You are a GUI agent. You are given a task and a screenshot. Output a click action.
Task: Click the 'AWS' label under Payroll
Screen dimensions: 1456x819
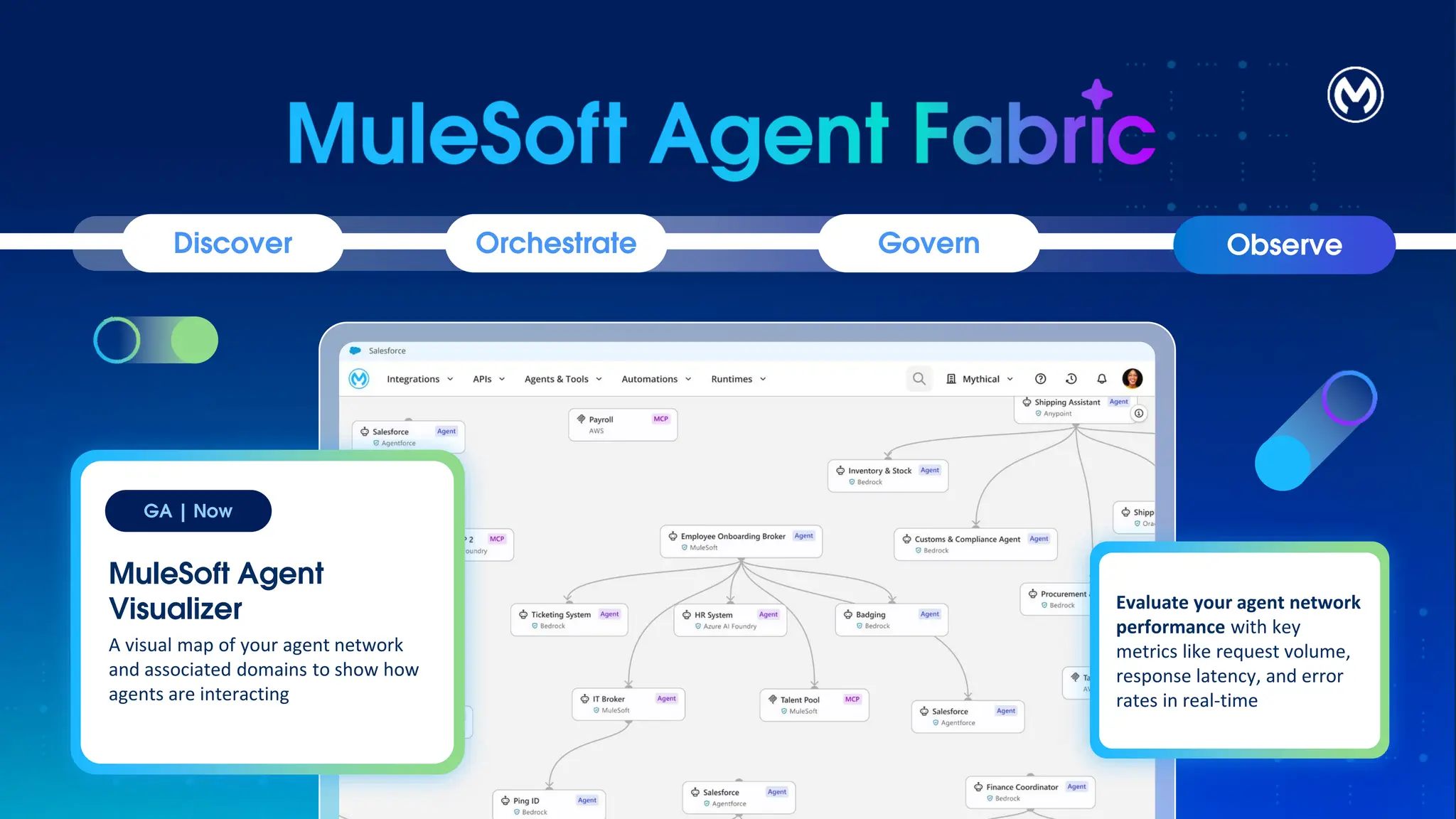(596, 431)
